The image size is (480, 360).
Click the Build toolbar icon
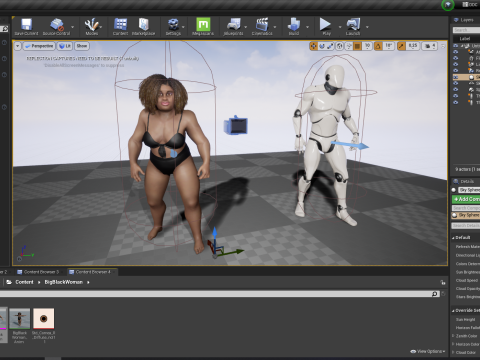click(x=294, y=27)
